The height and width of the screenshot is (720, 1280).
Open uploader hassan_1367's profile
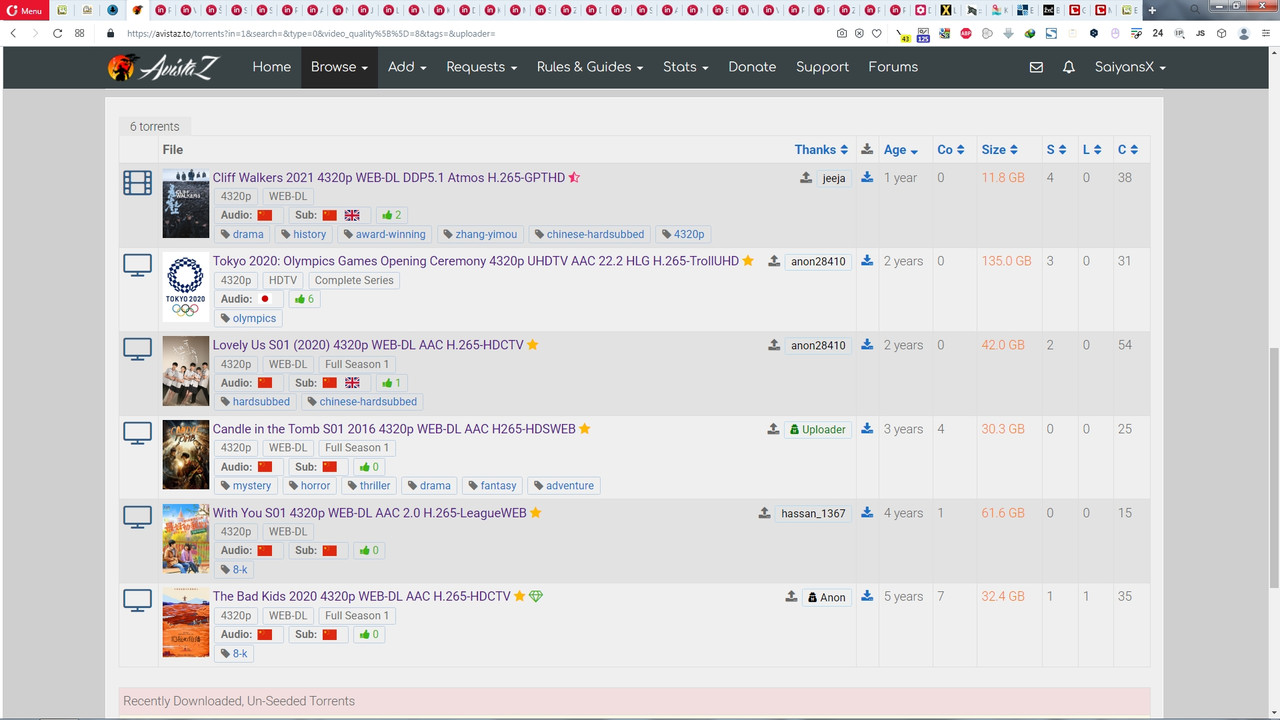pos(813,513)
